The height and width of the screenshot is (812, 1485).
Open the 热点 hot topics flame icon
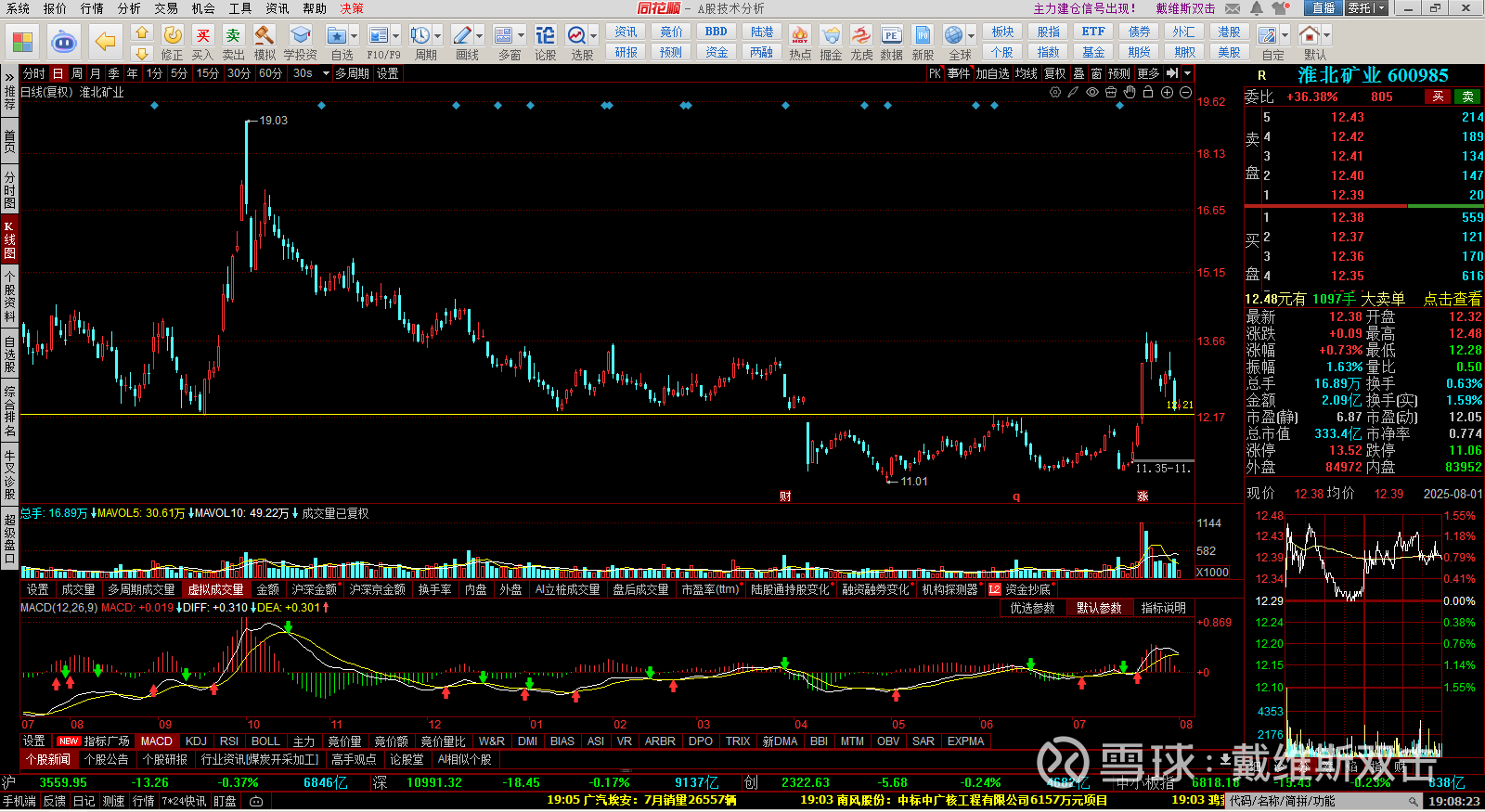coord(799,35)
